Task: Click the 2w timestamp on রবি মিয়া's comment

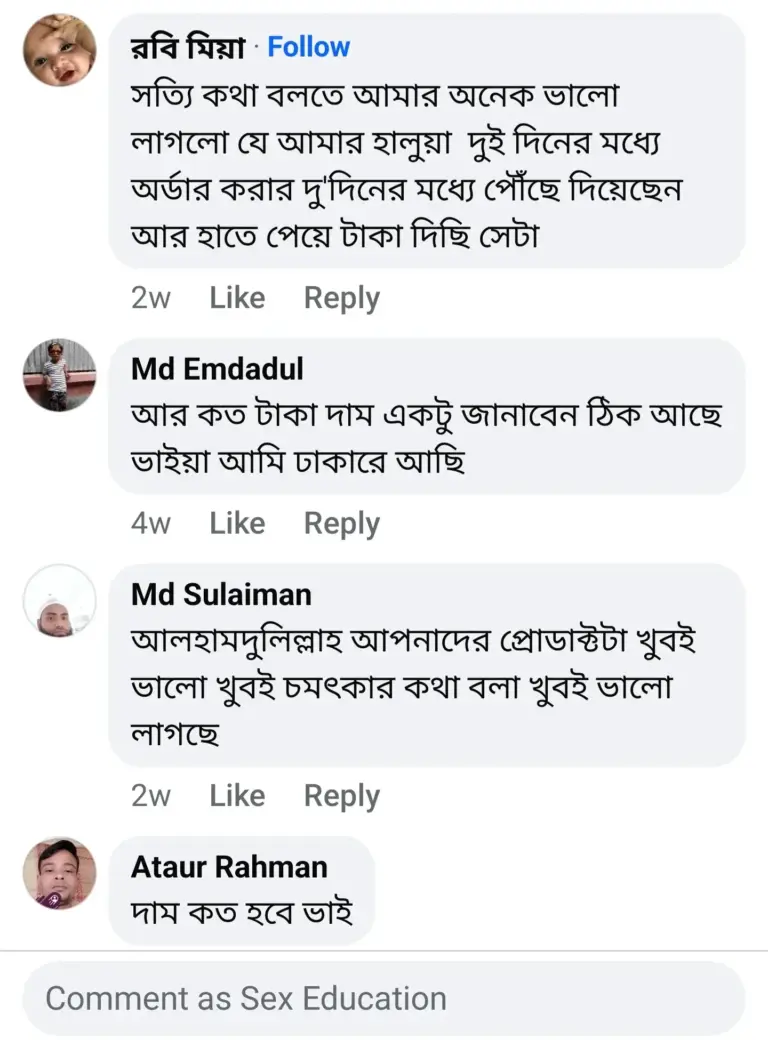Action: [x=151, y=298]
